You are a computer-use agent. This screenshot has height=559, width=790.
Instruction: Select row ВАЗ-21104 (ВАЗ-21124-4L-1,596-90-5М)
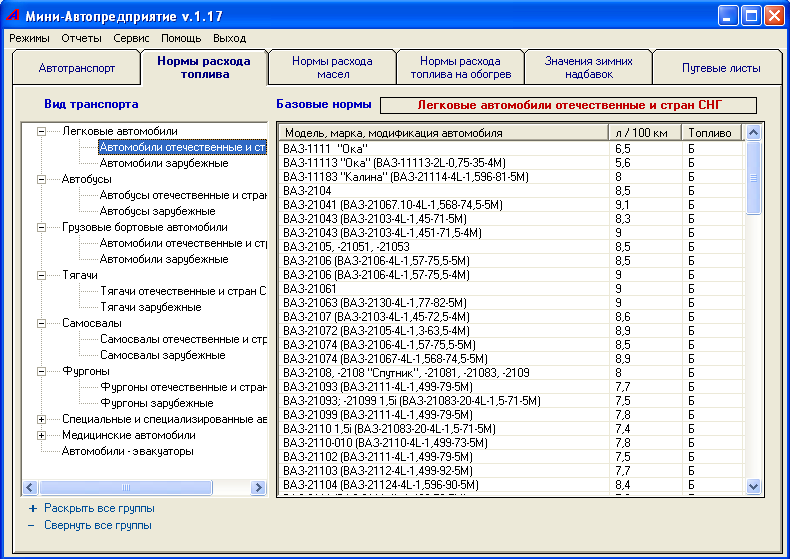511,485
